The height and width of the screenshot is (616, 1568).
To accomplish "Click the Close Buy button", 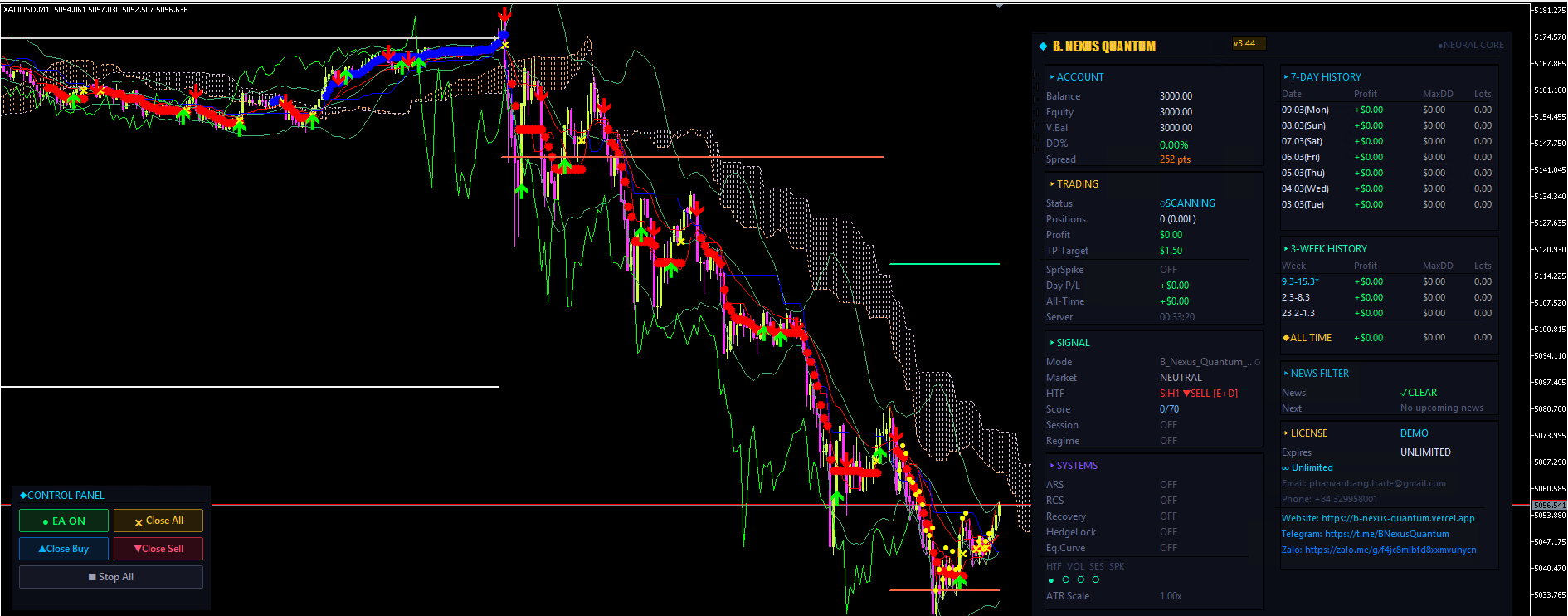I will pyautogui.click(x=64, y=549).
